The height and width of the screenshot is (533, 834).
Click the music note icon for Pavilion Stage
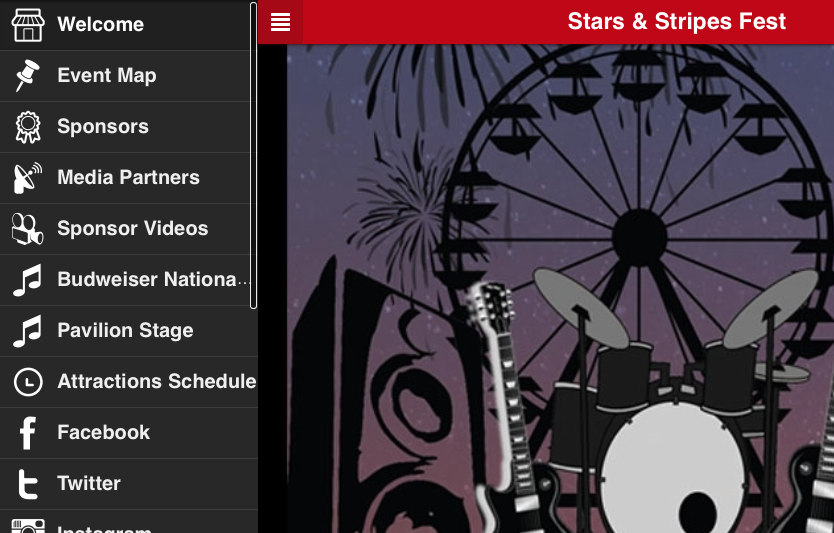click(x=28, y=331)
